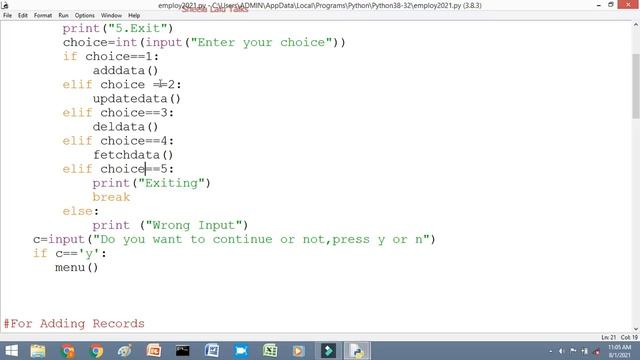Click the "elif choice==3:" line
640x360 pixels.
coord(118,113)
